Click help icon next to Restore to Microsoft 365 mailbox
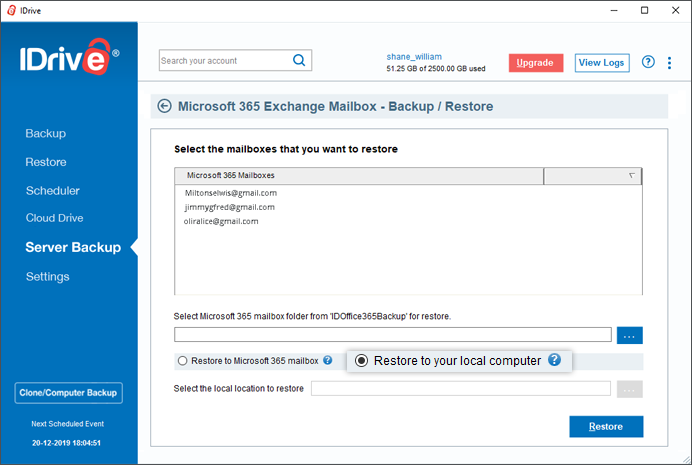The height and width of the screenshot is (465, 692). tap(327, 360)
